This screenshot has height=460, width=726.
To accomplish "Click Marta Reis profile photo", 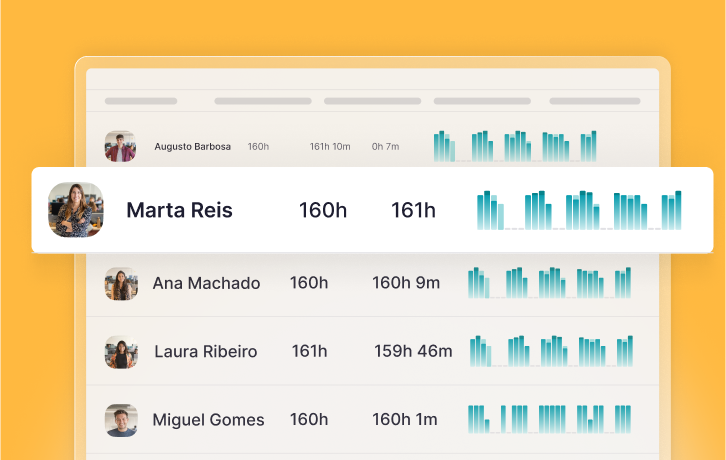I will click(x=76, y=210).
